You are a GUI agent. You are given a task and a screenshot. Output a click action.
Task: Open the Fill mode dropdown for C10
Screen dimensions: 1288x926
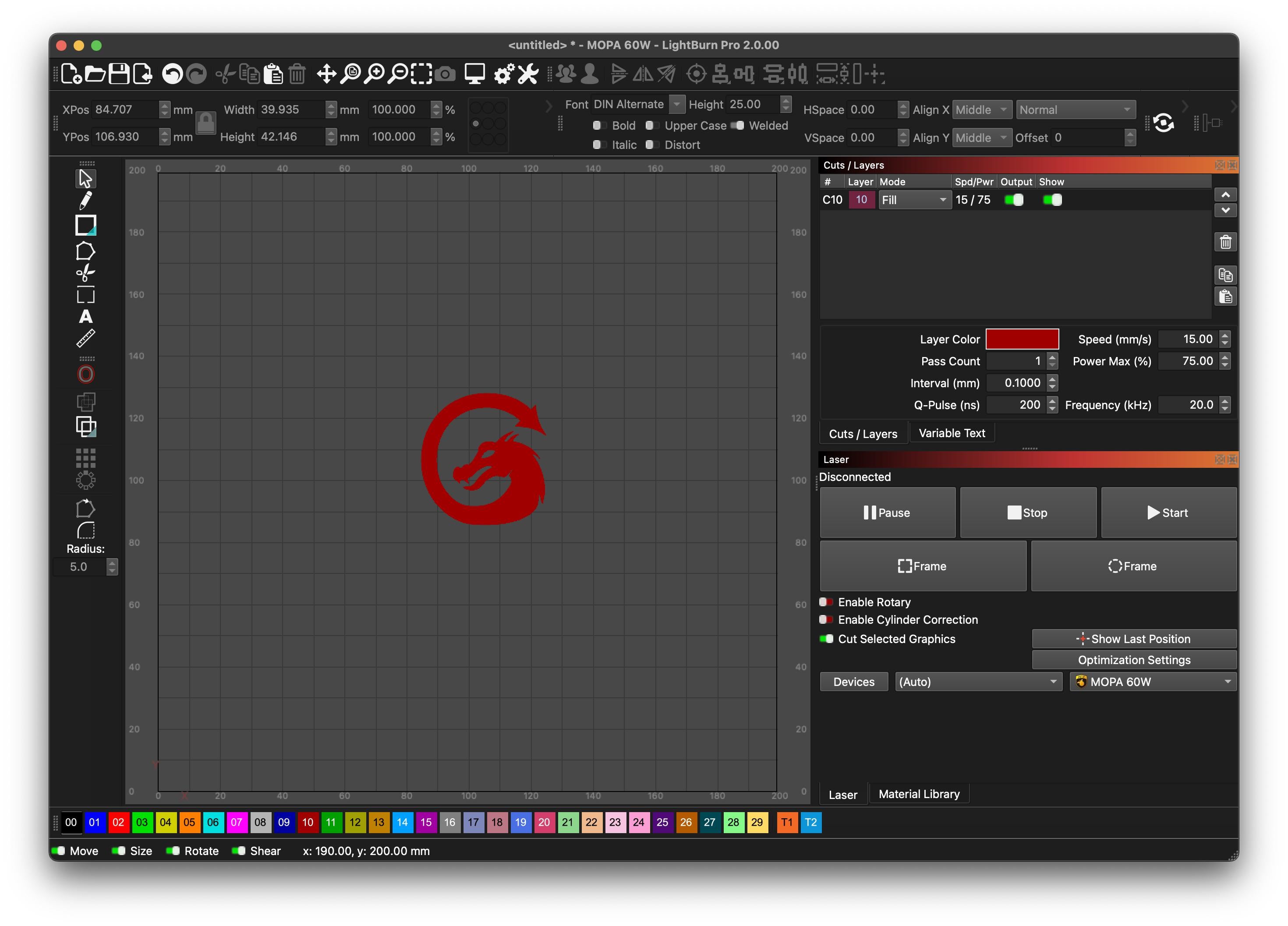[x=914, y=200]
